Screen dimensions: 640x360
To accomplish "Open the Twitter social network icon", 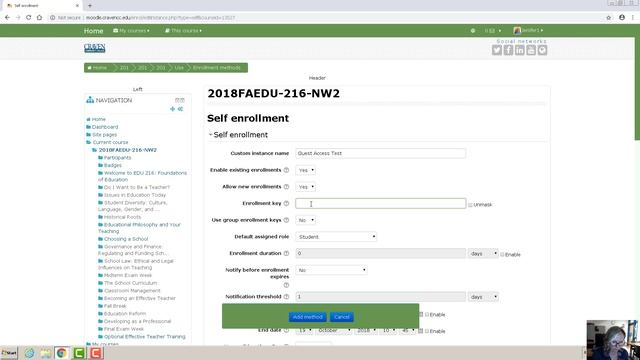I will click(x=497, y=50).
